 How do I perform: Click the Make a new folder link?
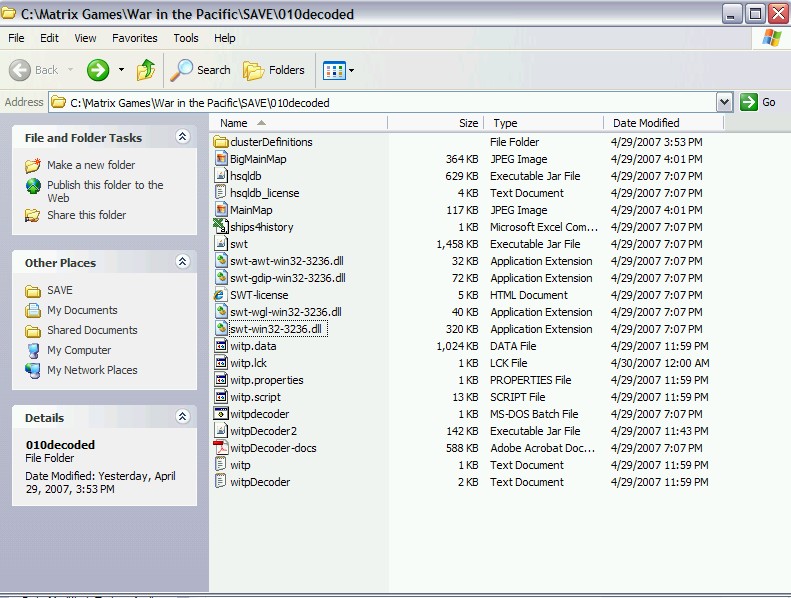point(90,165)
